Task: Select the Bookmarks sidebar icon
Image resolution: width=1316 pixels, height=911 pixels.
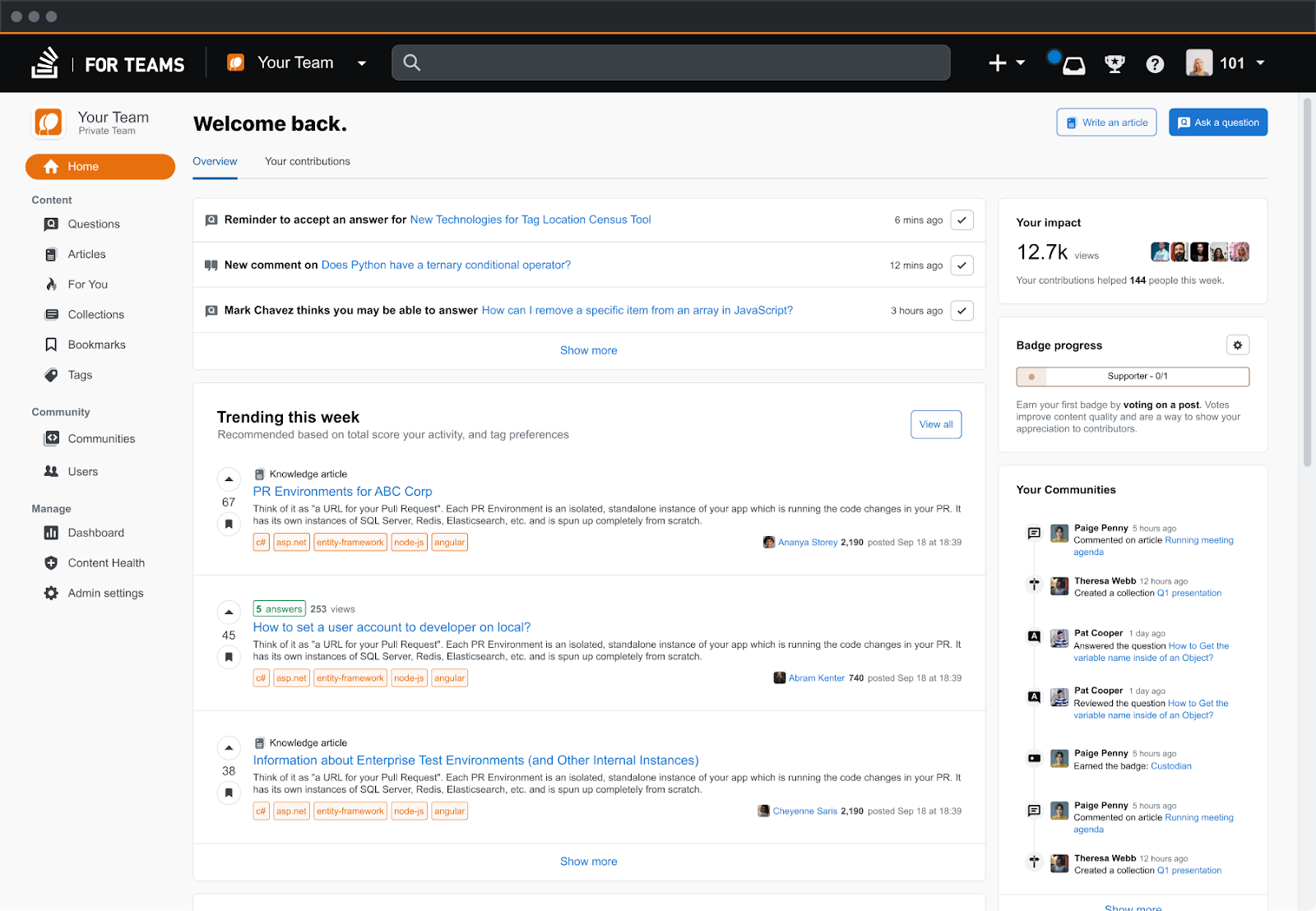Action: (50, 345)
